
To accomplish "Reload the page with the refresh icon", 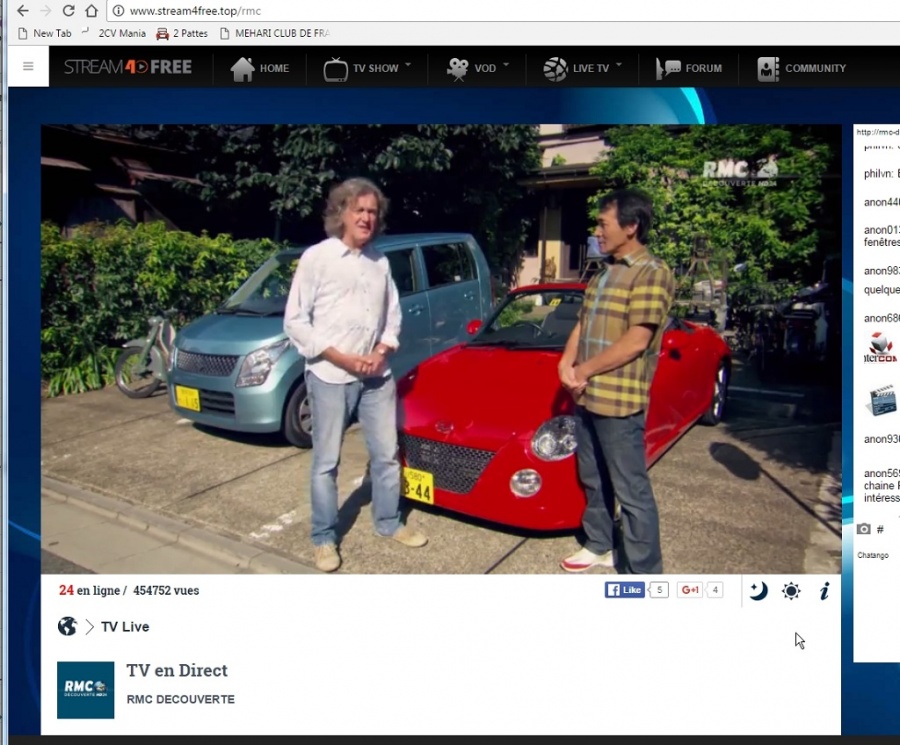I will [68, 11].
